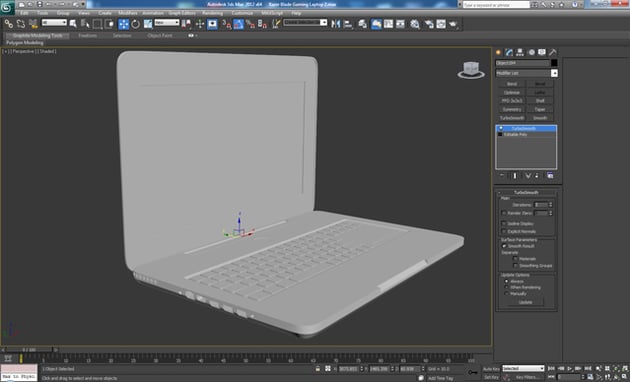The image size is (630, 382).
Task: Open the reference coordinate system dropdown
Action: [167, 23]
